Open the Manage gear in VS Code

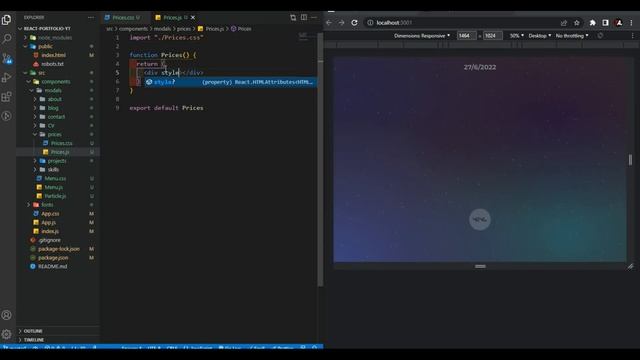pyautogui.click(x=7, y=334)
